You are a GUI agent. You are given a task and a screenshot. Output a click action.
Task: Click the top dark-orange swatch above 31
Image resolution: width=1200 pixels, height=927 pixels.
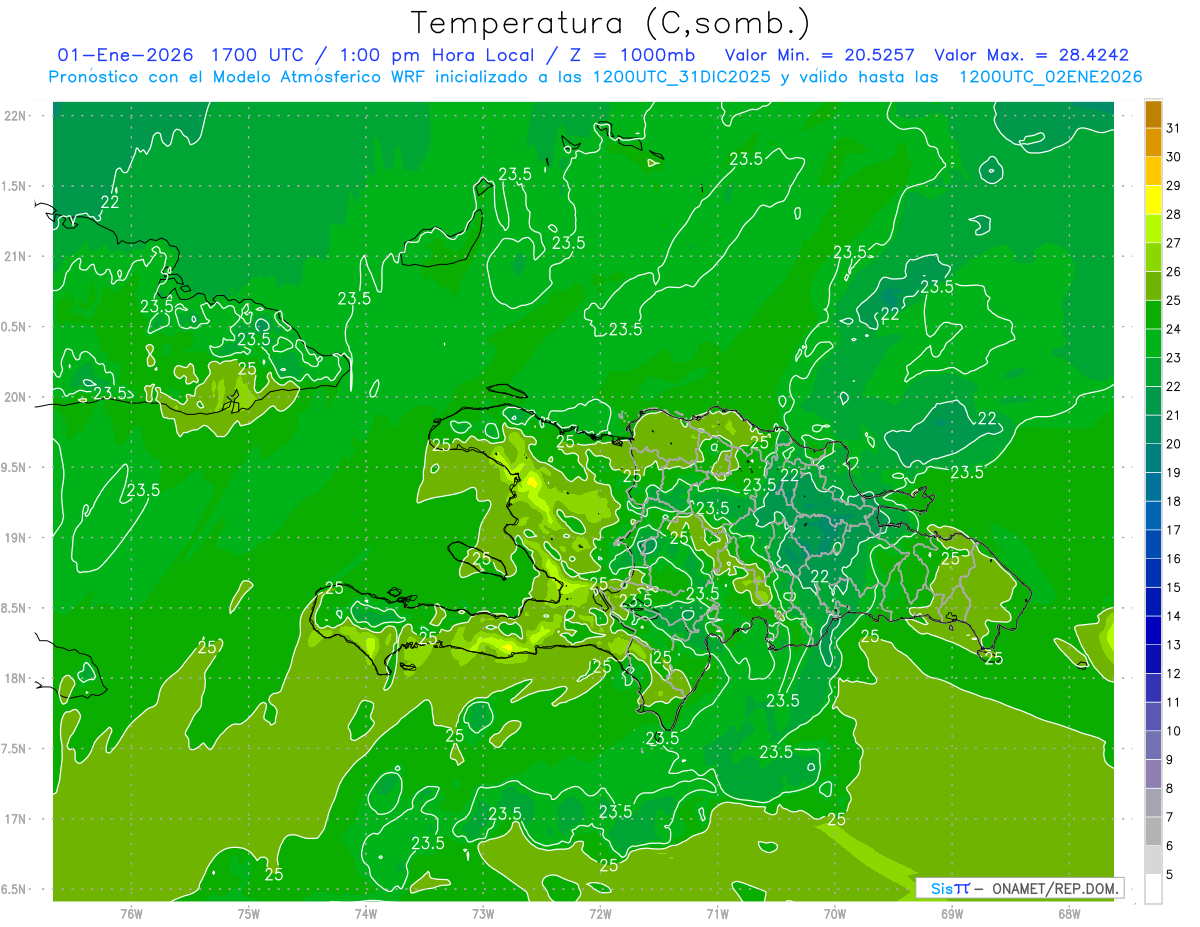tap(1153, 114)
